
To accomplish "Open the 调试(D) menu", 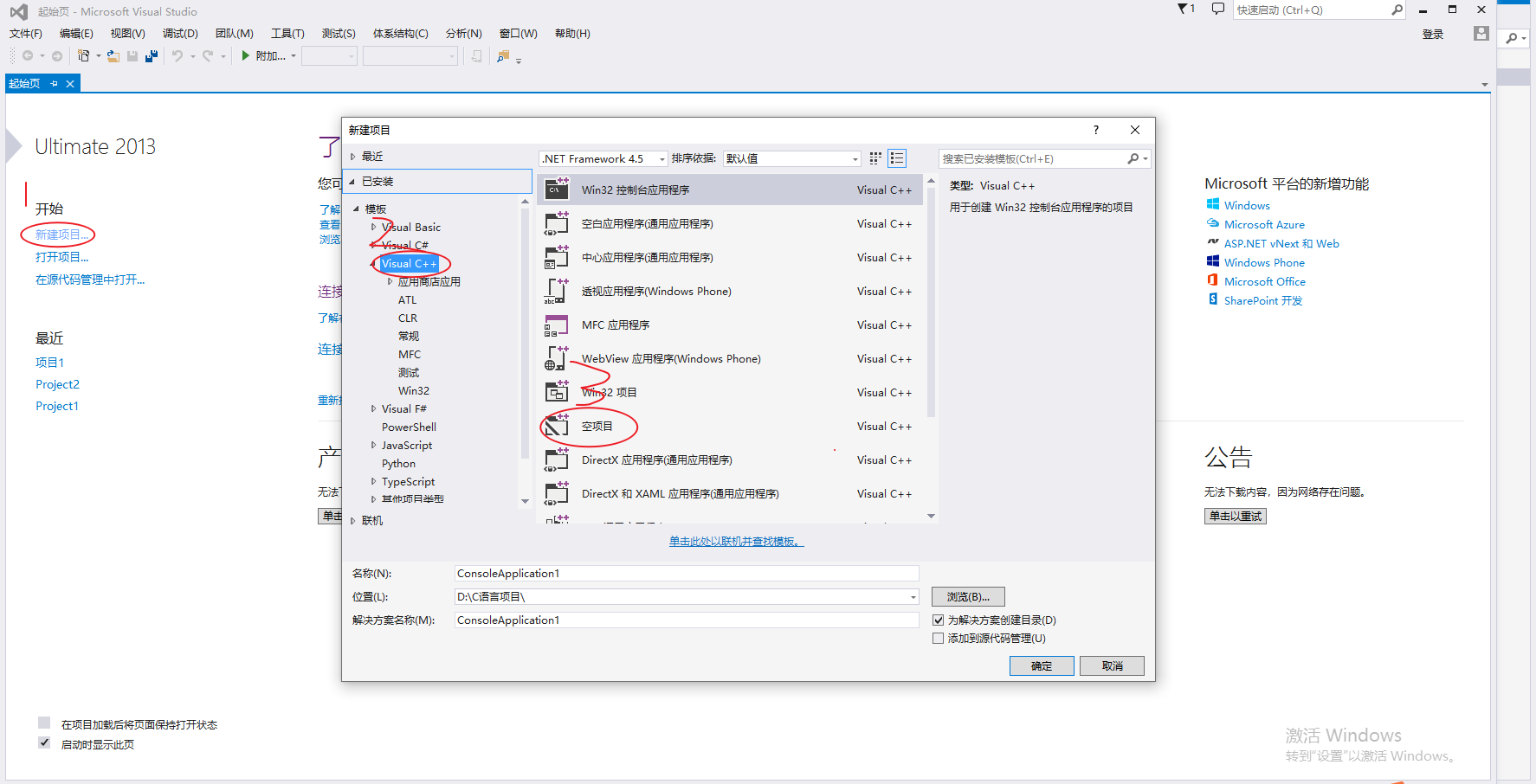I will tap(180, 34).
